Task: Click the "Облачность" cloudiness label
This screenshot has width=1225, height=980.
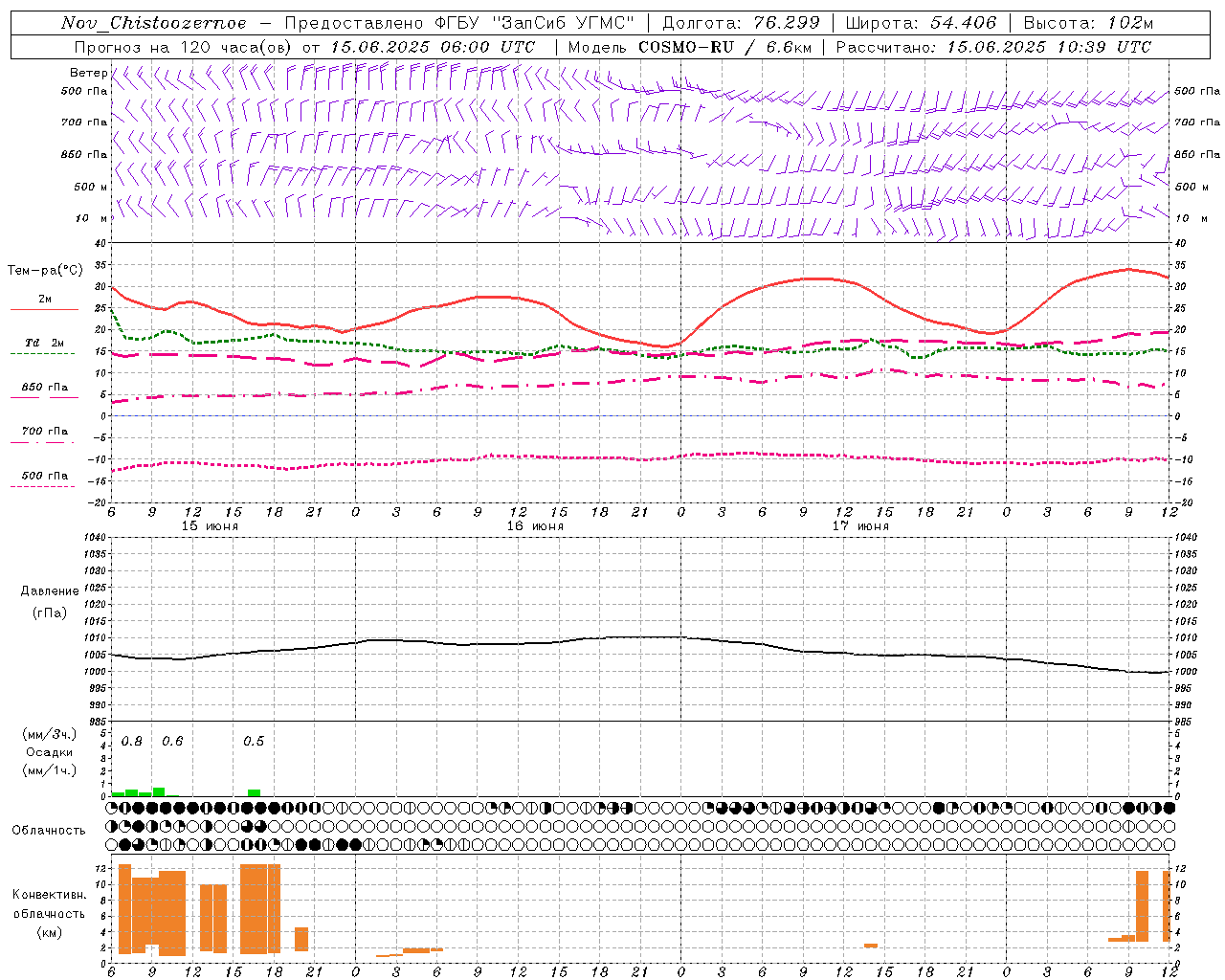Action: (49, 830)
